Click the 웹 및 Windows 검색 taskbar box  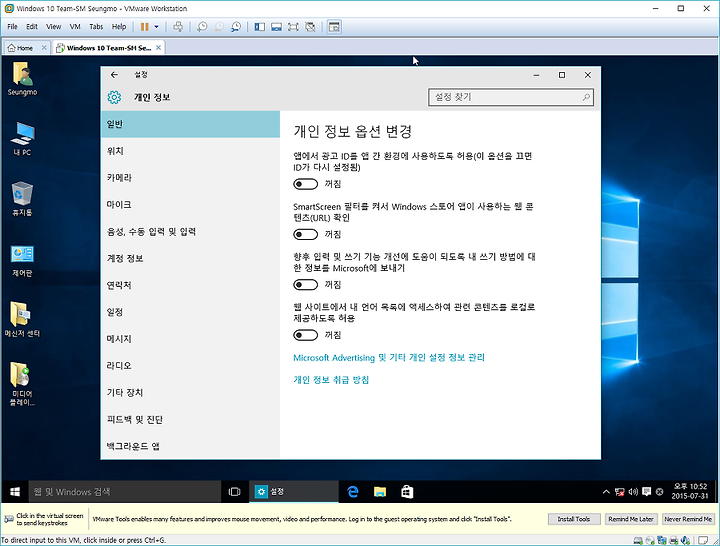tap(125, 492)
